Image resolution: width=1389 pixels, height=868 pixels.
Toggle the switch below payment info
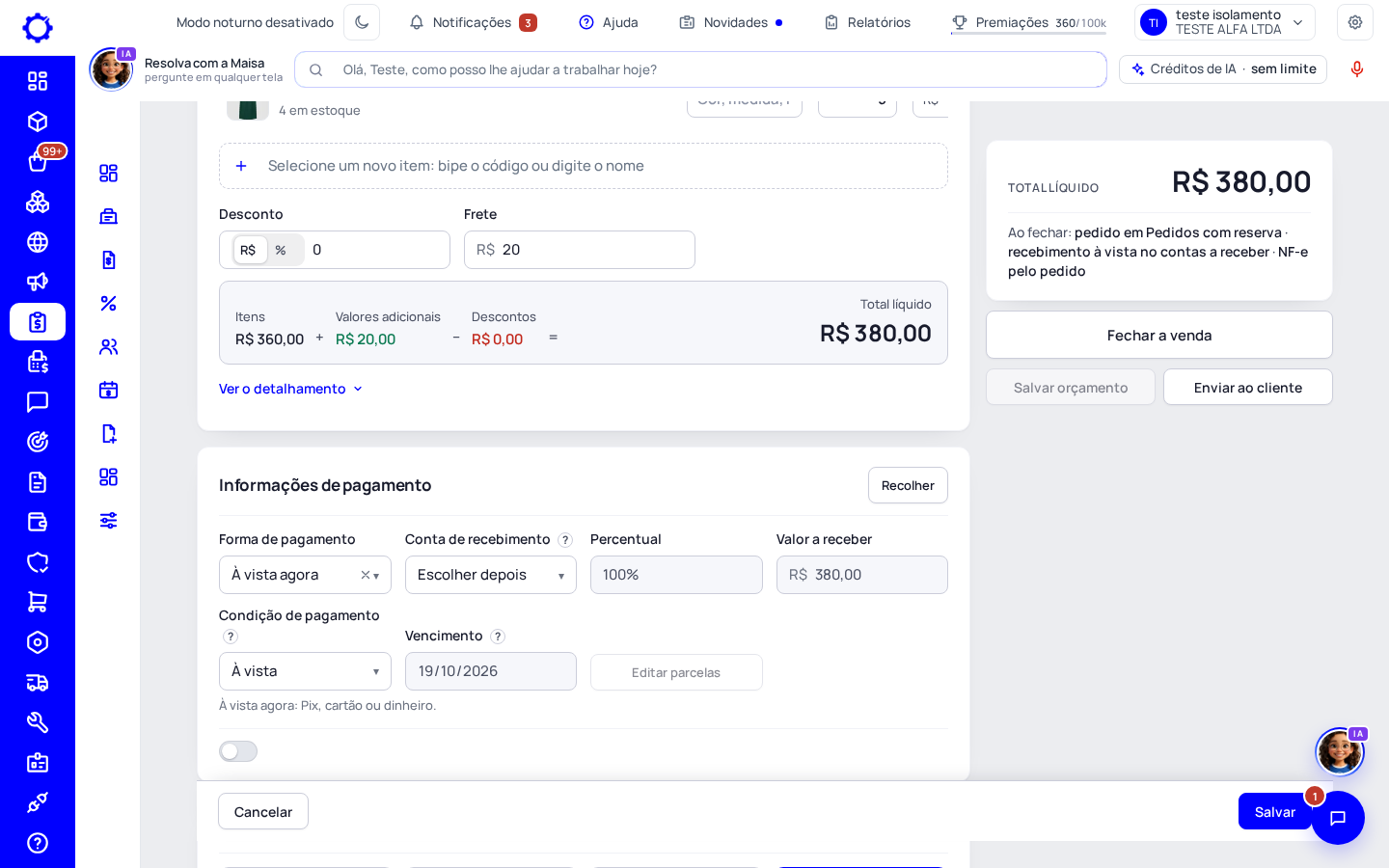[x=238, y=751]
